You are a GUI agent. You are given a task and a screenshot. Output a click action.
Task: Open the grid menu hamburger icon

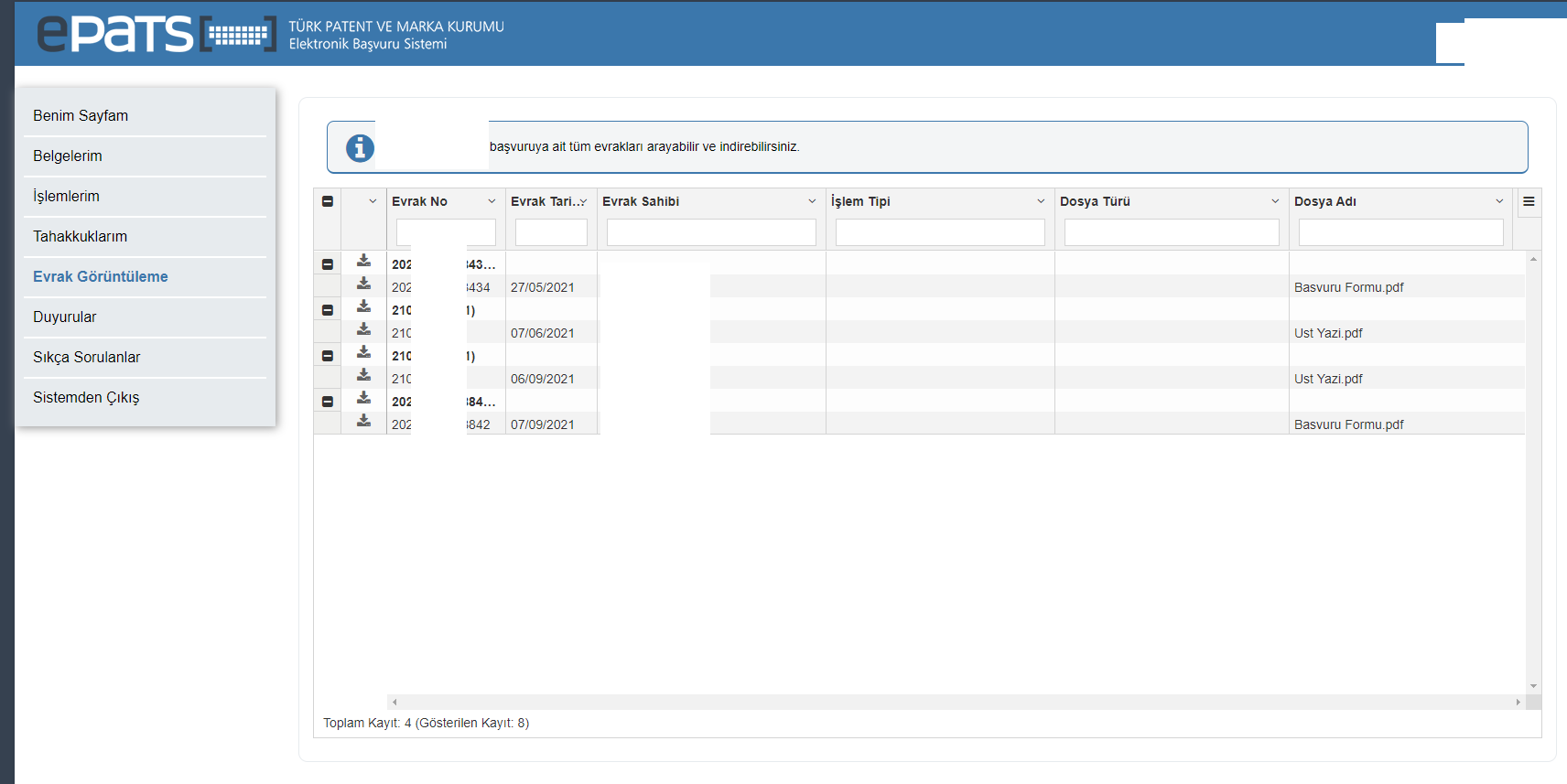(1529, 201)
